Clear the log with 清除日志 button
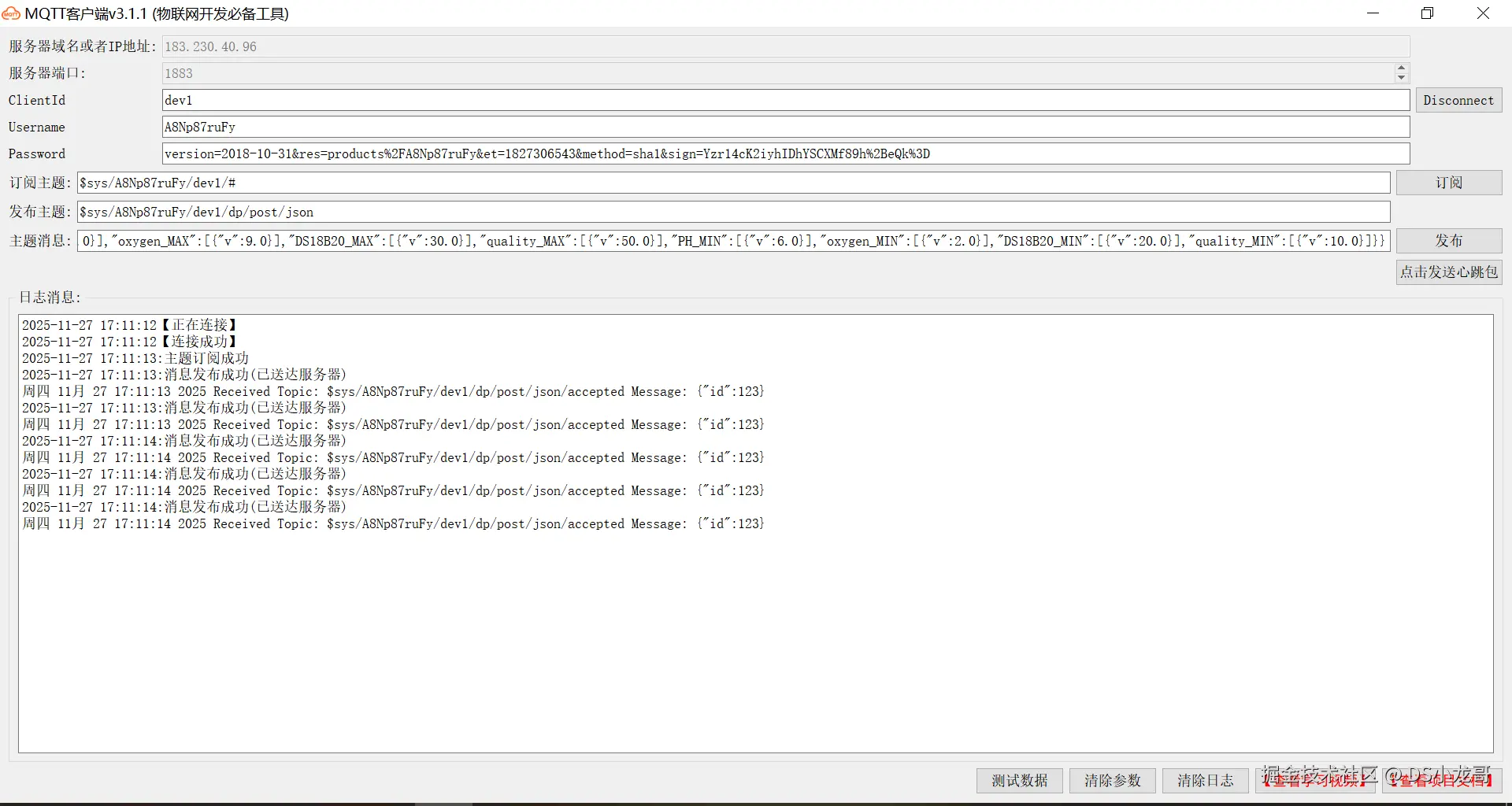1512x806 pixels. click(1206, 780)
